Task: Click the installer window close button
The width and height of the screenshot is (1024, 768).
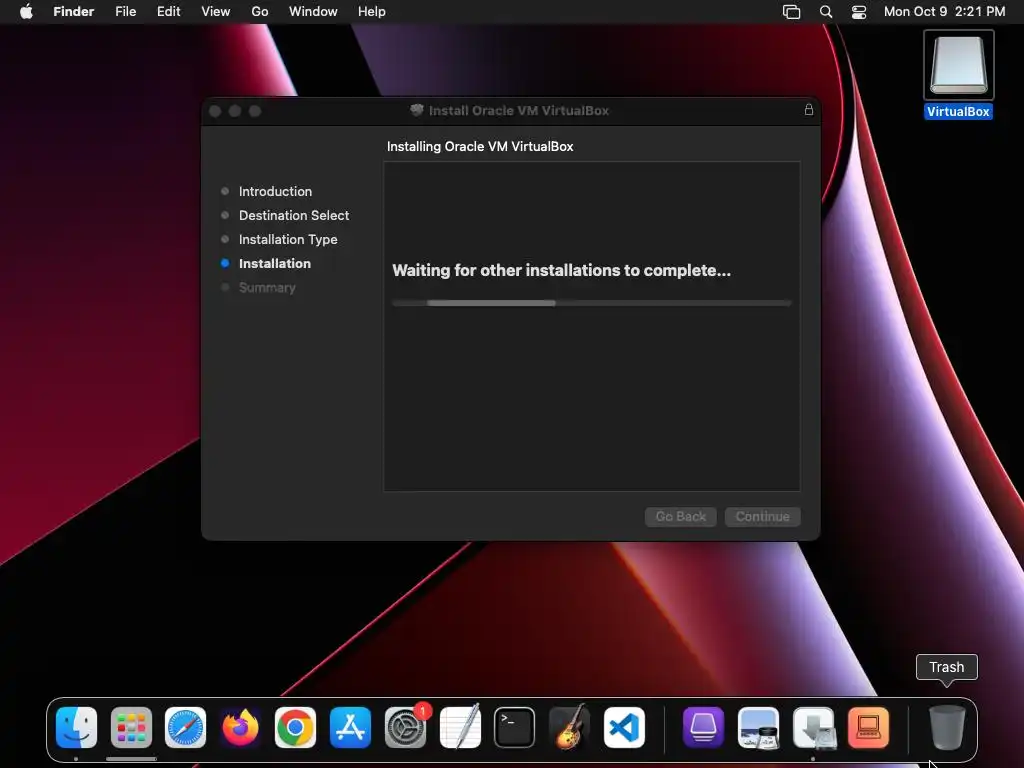Action: [x=215, y=111]
